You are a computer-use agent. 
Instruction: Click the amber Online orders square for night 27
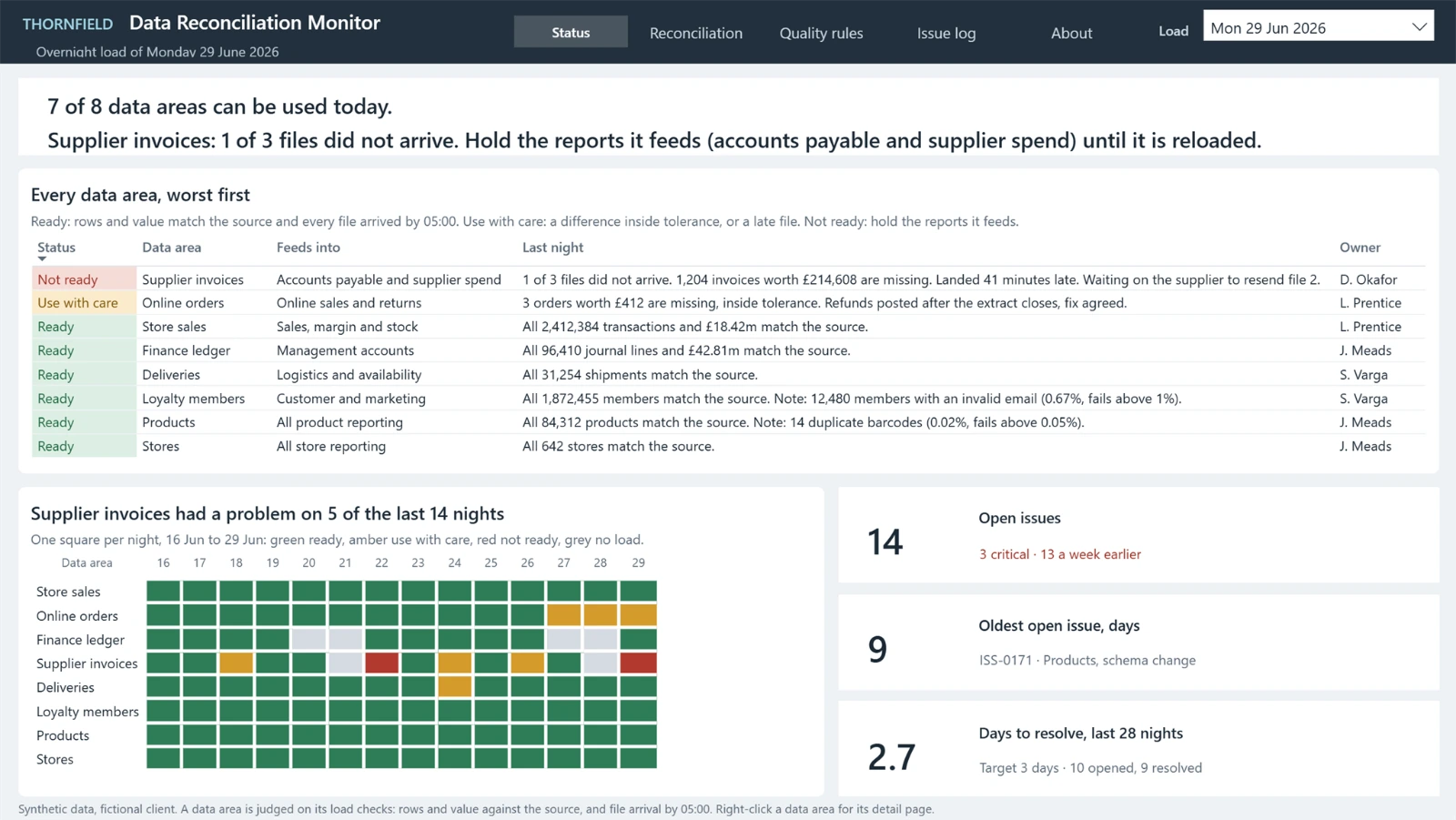[x=563, y=615]
